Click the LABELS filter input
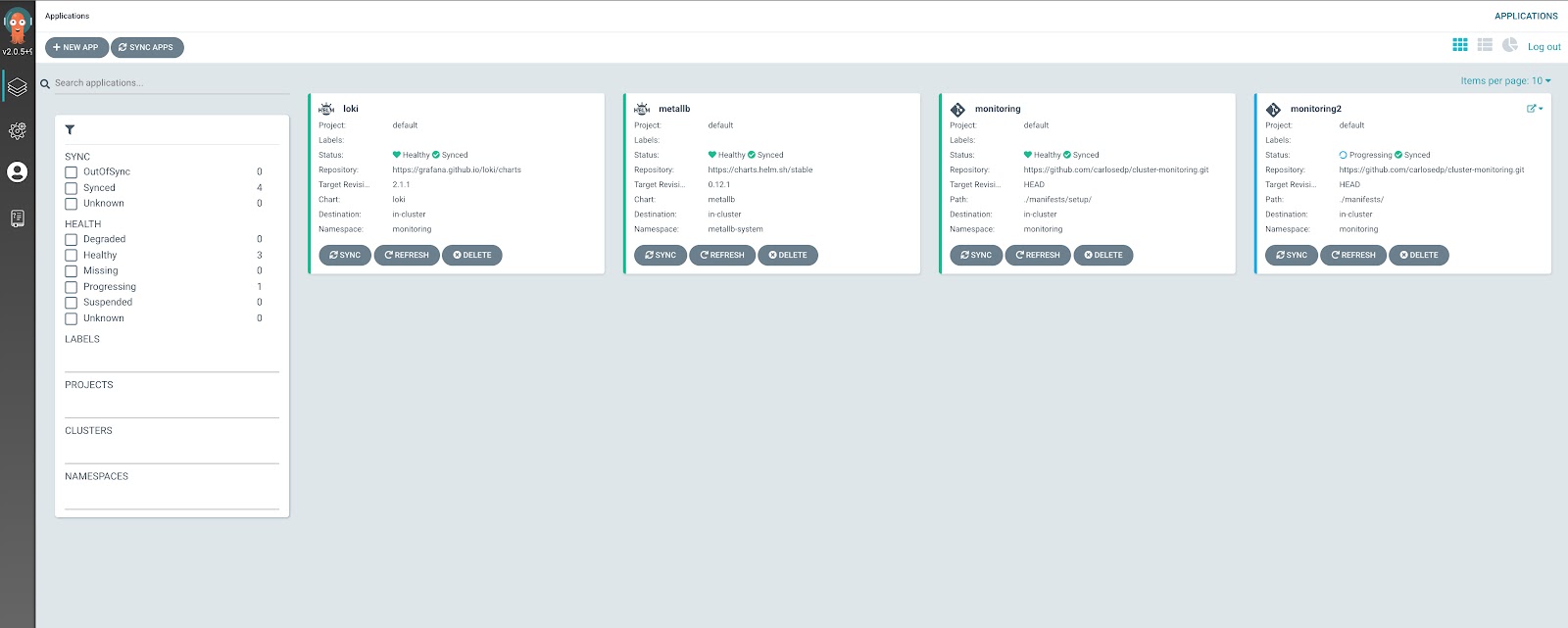Screen dimensions: 1568x628 point(171,360)
